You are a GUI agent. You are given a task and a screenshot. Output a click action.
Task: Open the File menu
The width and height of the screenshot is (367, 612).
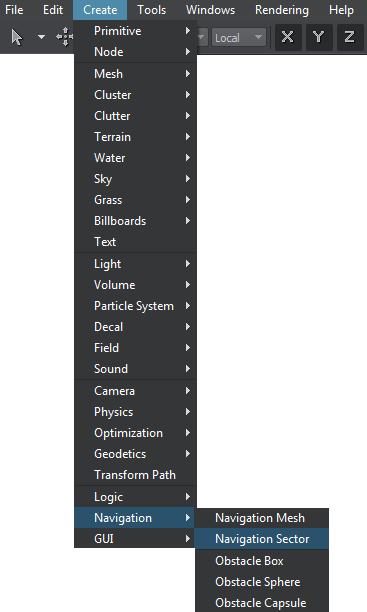tap(14, 10)
